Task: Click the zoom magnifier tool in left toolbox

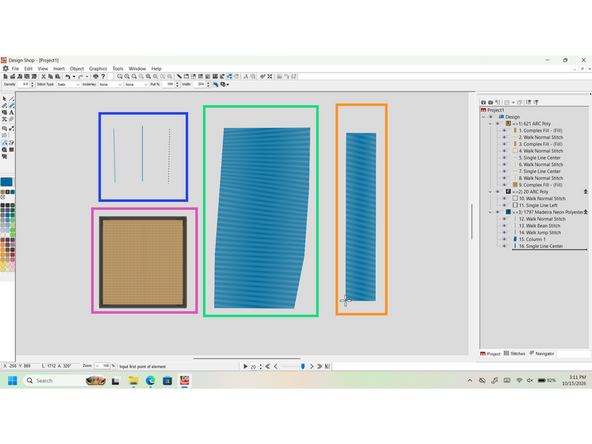Action: click(5, 150)
